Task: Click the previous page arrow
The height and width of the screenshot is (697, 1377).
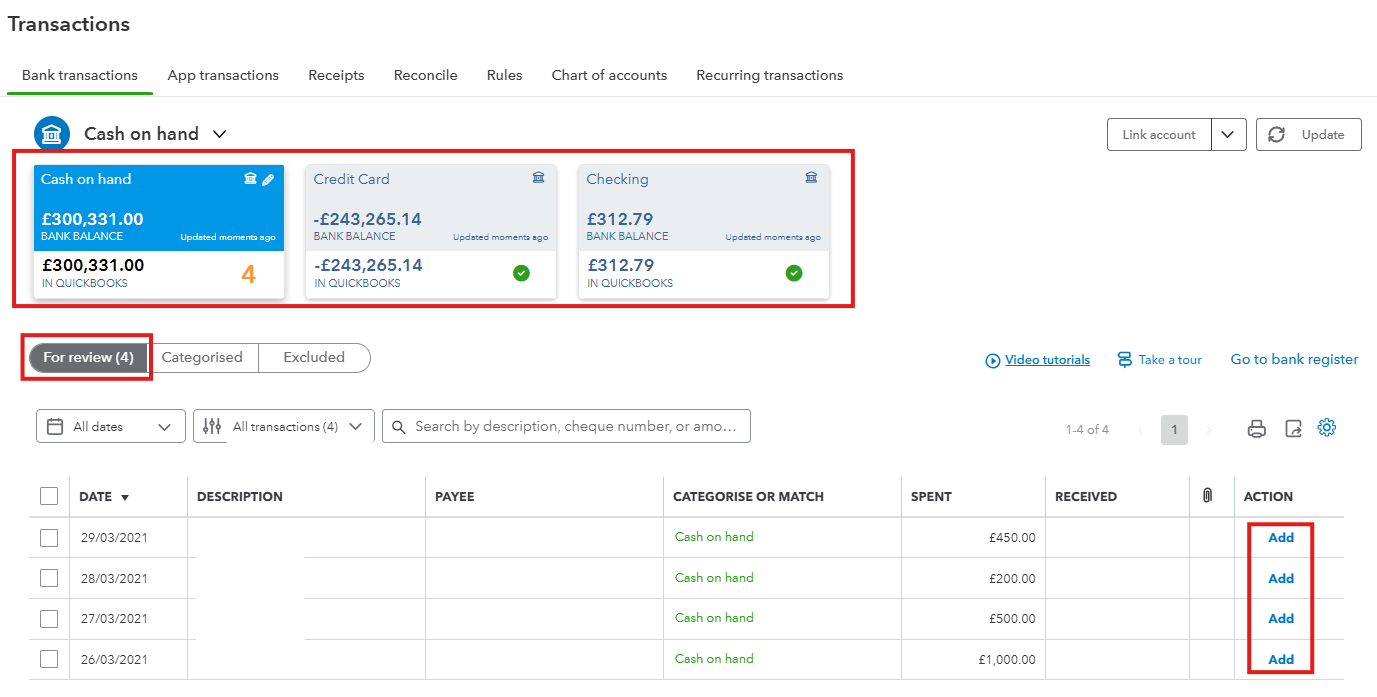Action: point(1140,430)
